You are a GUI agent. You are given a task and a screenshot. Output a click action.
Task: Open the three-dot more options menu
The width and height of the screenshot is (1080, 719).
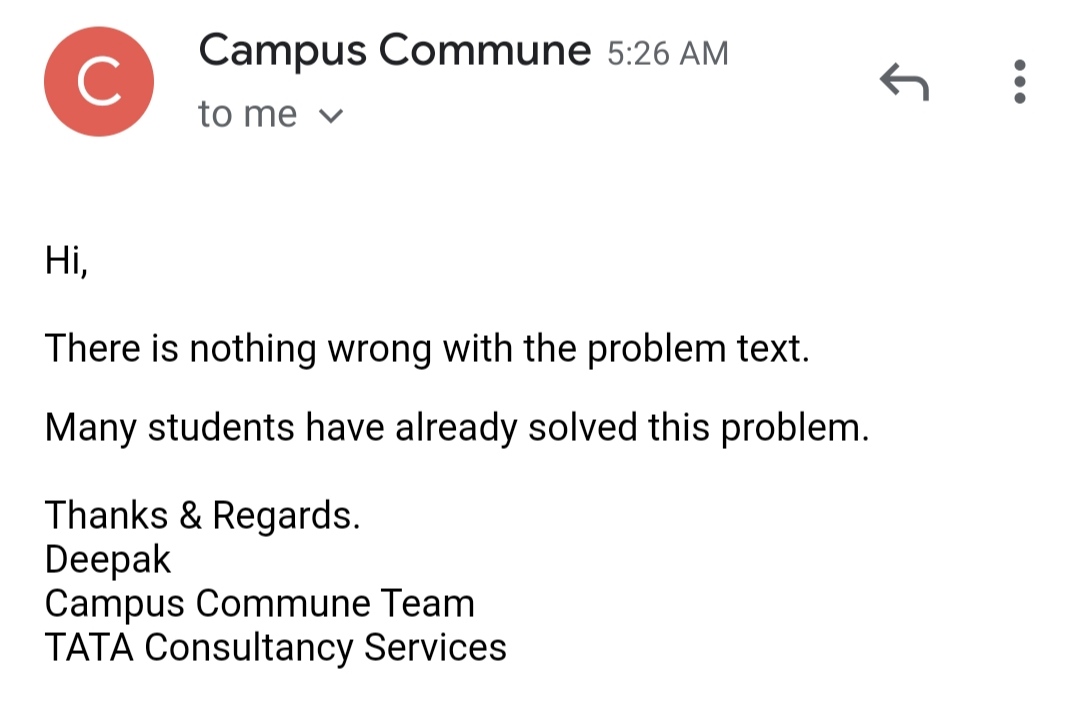coord(1020,81)
